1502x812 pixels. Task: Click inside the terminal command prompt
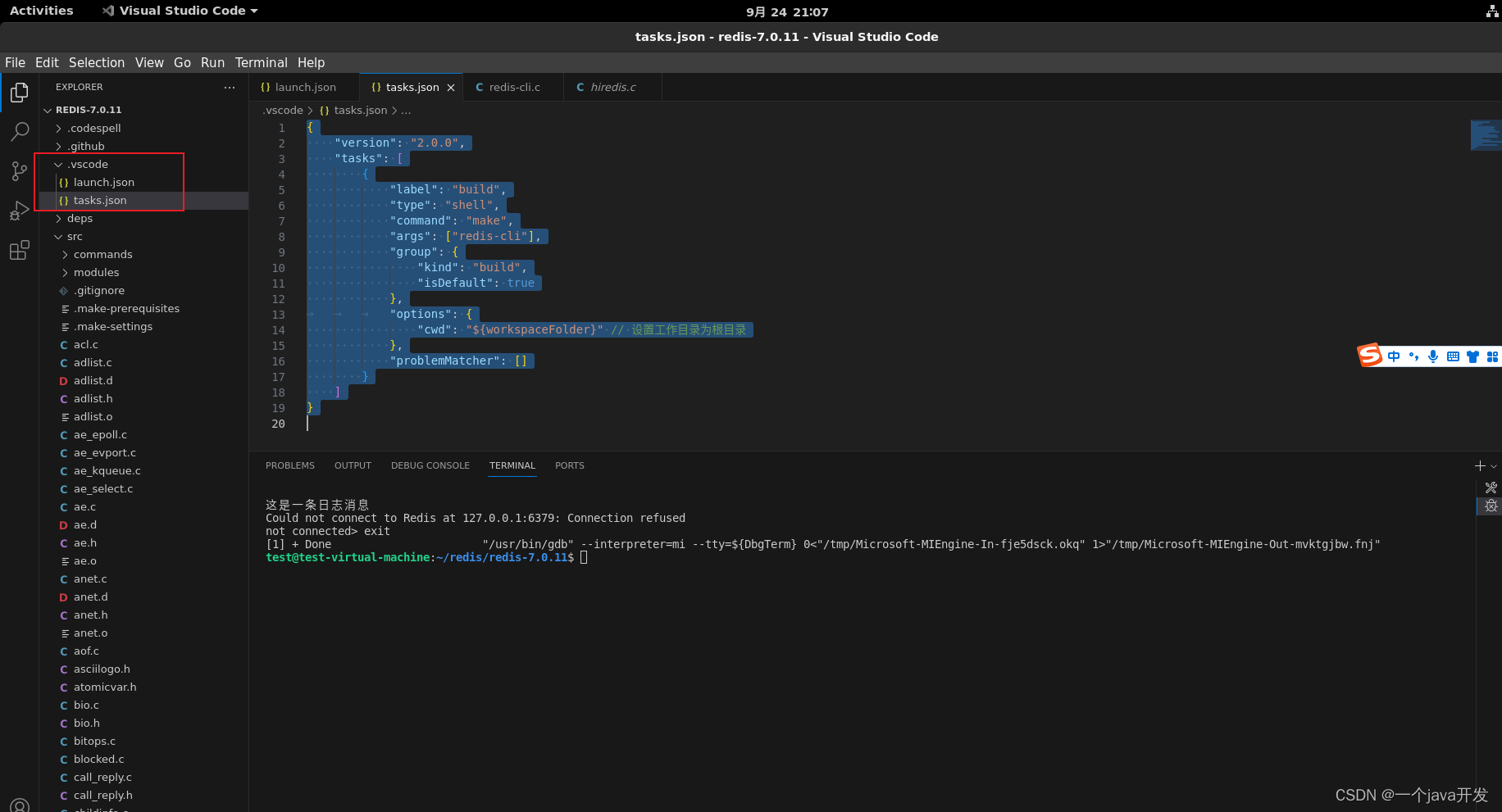point(584,557)
